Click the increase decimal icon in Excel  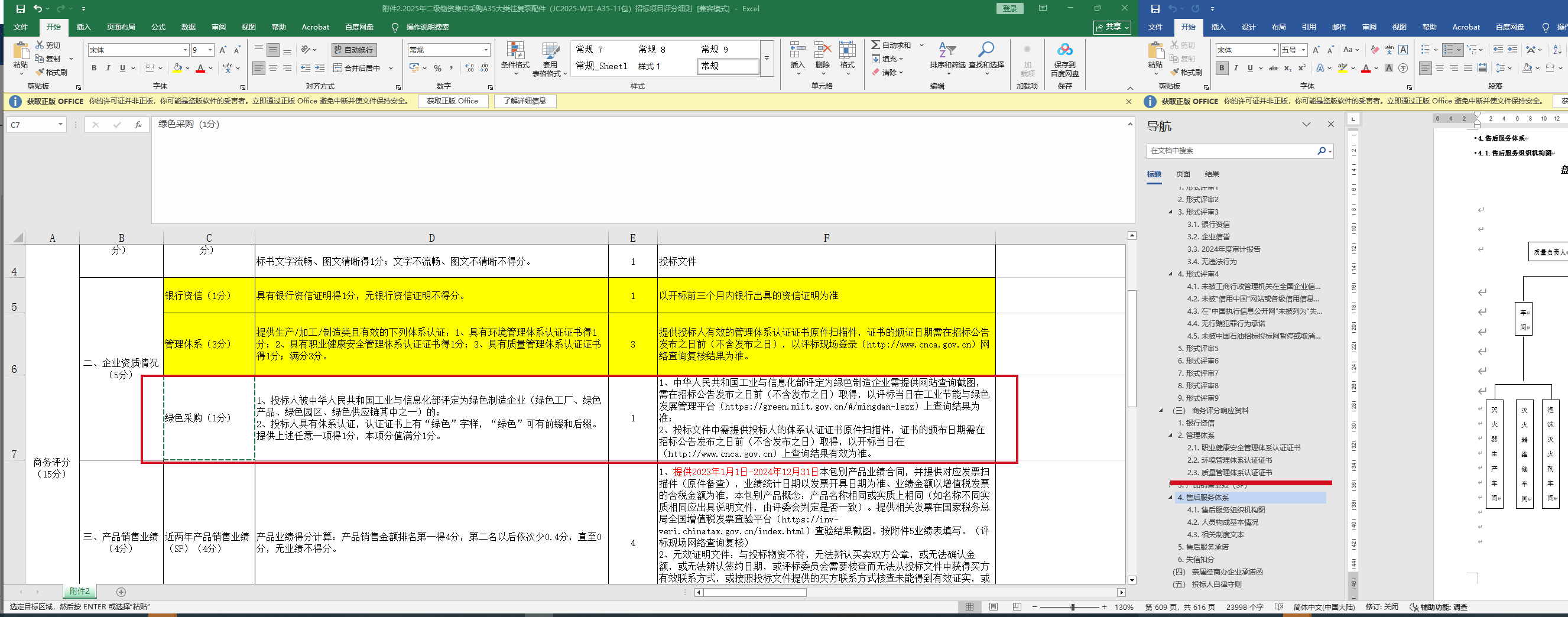point(469,68)
